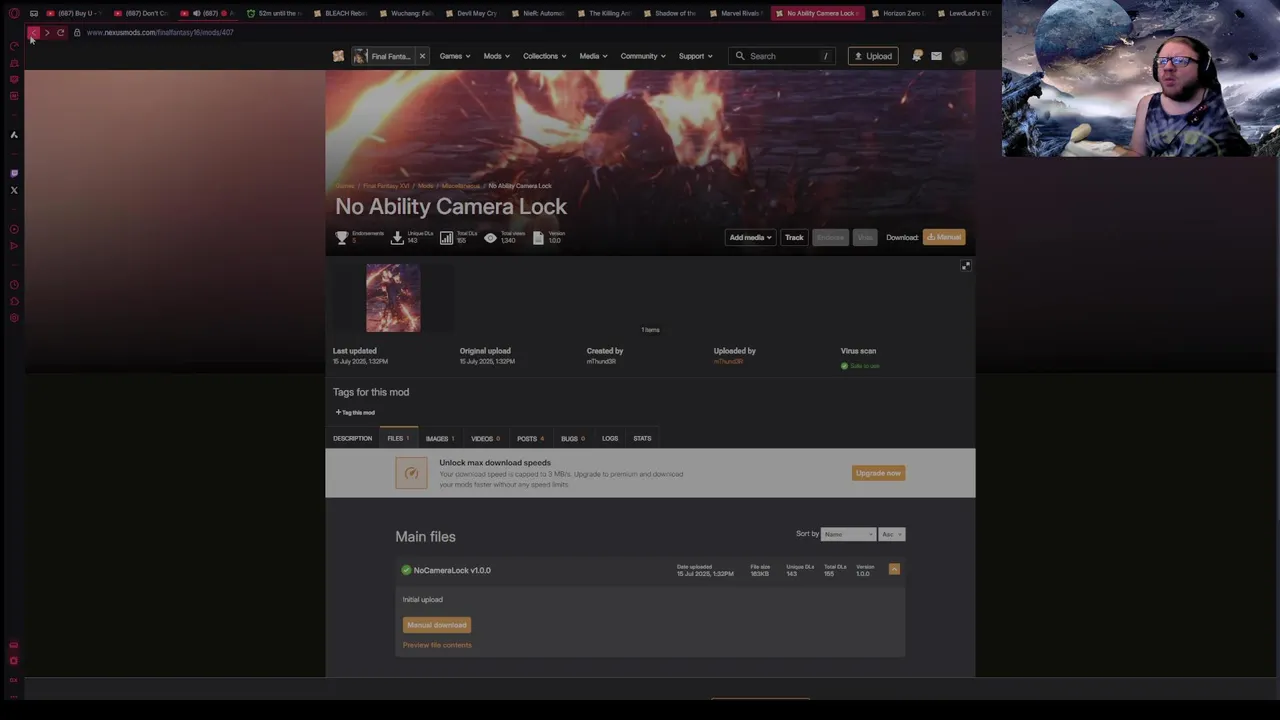
Task: Click the Opera logo menu icon
Action: point(13,13)
